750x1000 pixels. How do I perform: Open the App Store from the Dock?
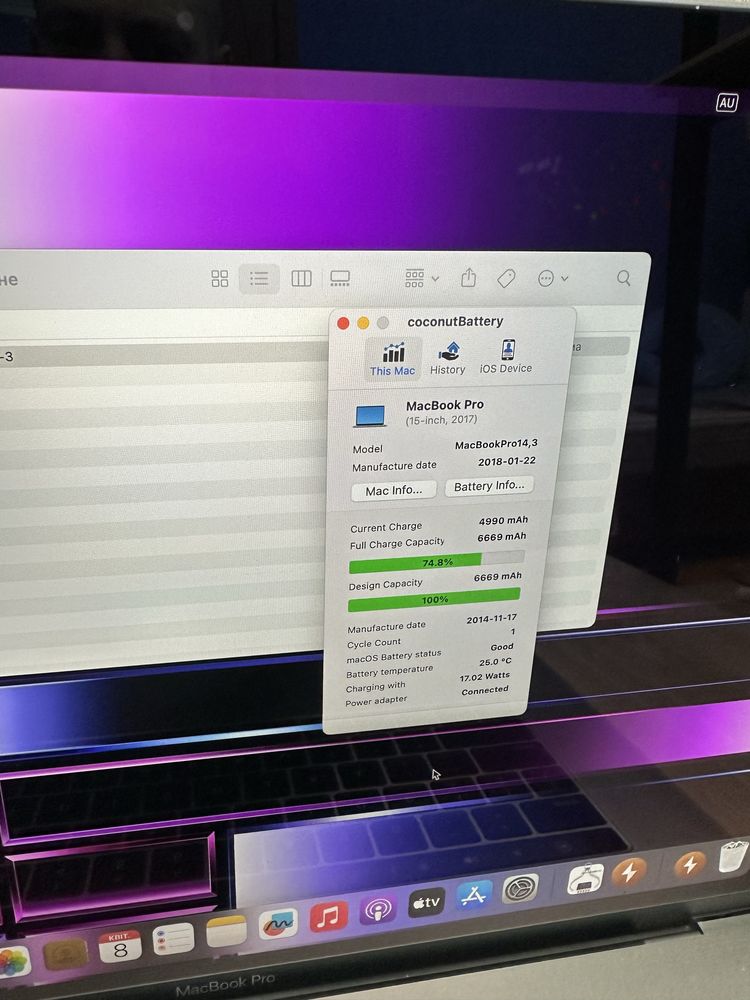[474, 895]
